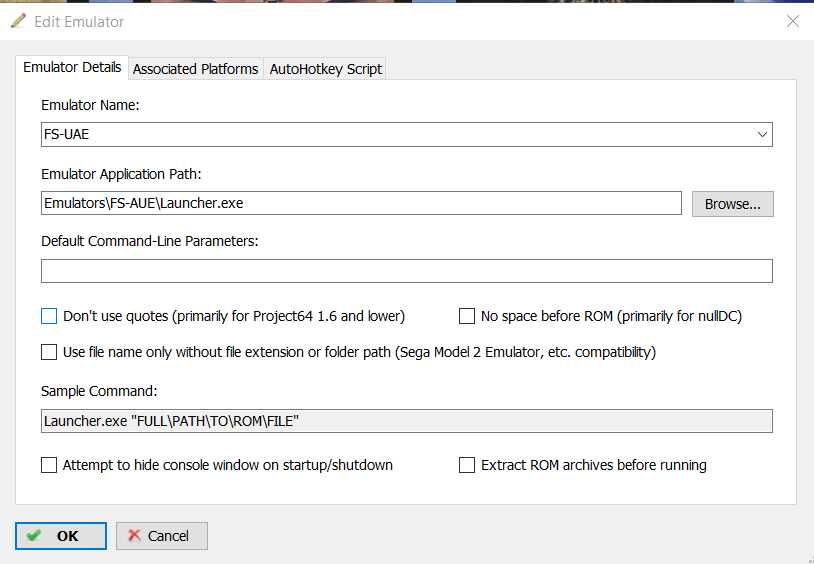This screenshot has height=564, width=814.
Task: Enable "Attempt to hide console window" checkbox
Action: (x=49, y=465)
